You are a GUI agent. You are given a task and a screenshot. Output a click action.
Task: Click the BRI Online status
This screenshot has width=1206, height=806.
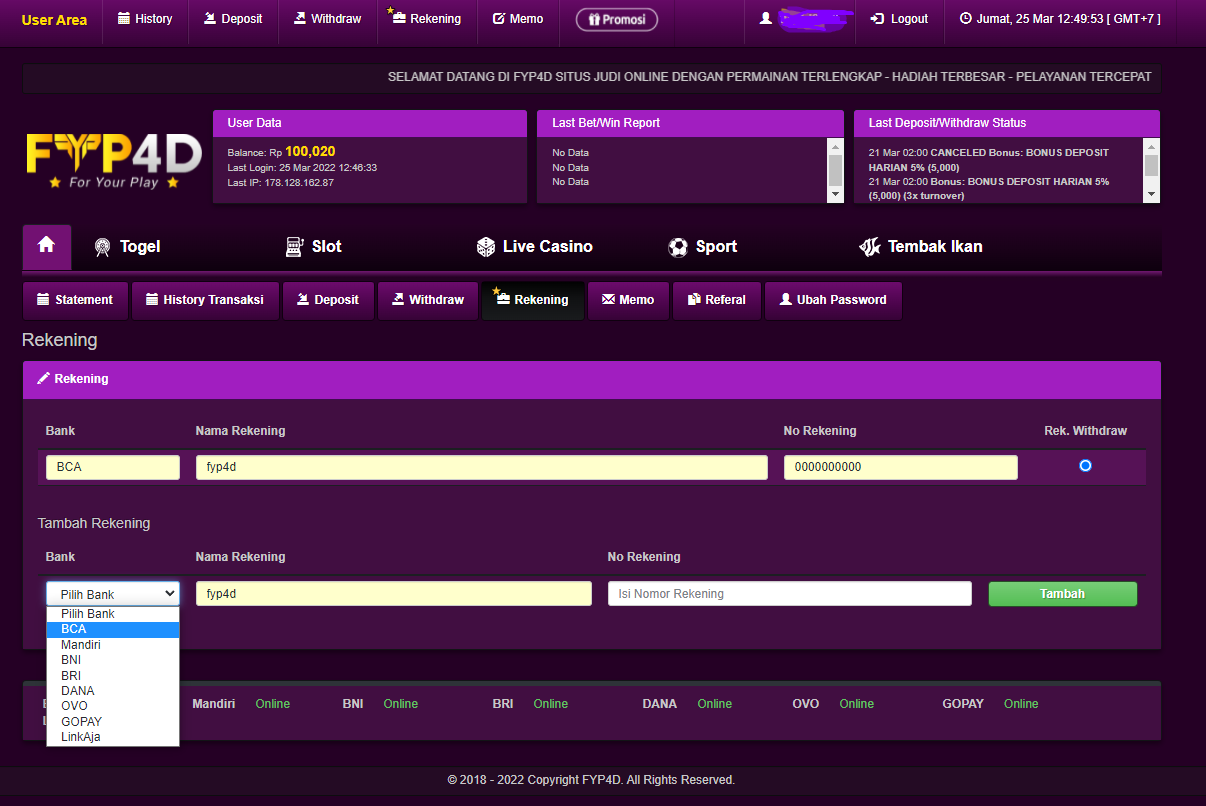[550, 704]
